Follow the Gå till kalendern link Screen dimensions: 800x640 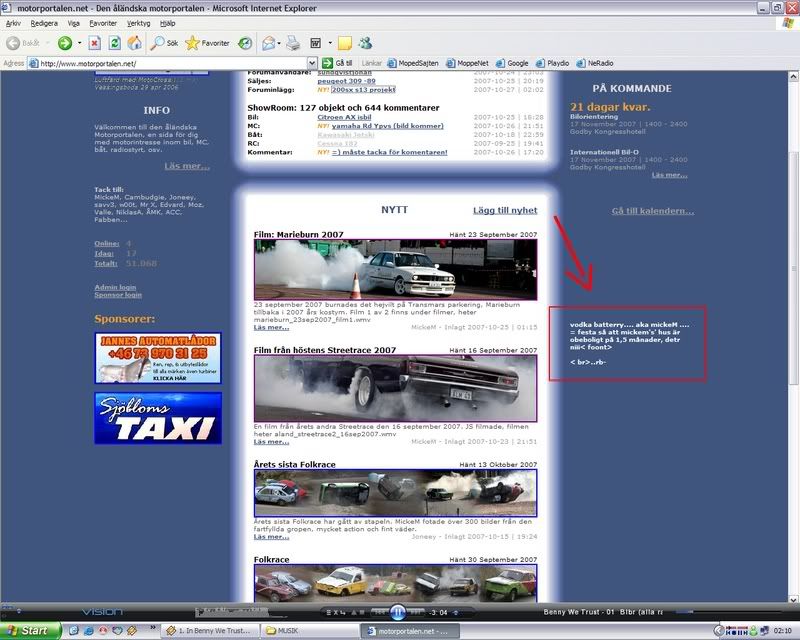coord(653,211)
